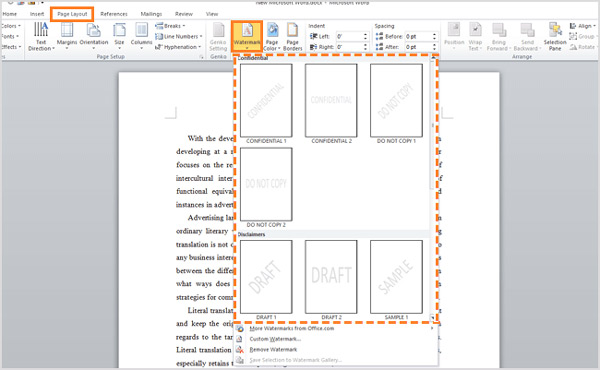Image resolution: width=600 pixels, height=370 pixels.
Task: Click the Spacing Before value field
Action: click(419, 36)
